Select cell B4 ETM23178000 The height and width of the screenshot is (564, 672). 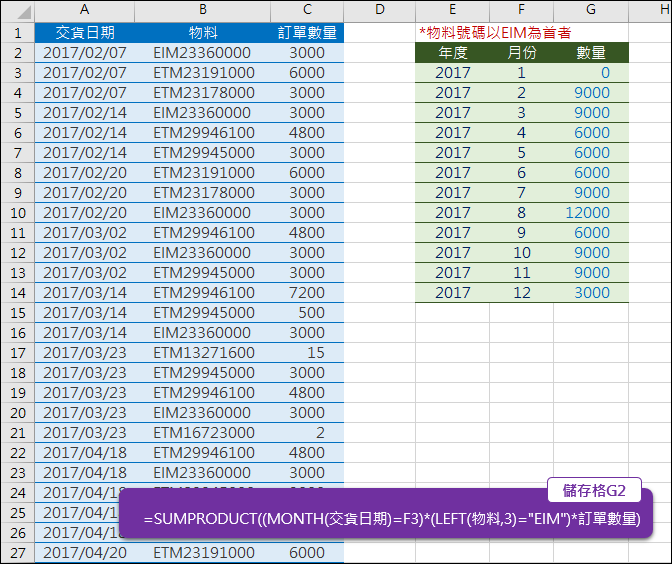click(x=203, y=93)
